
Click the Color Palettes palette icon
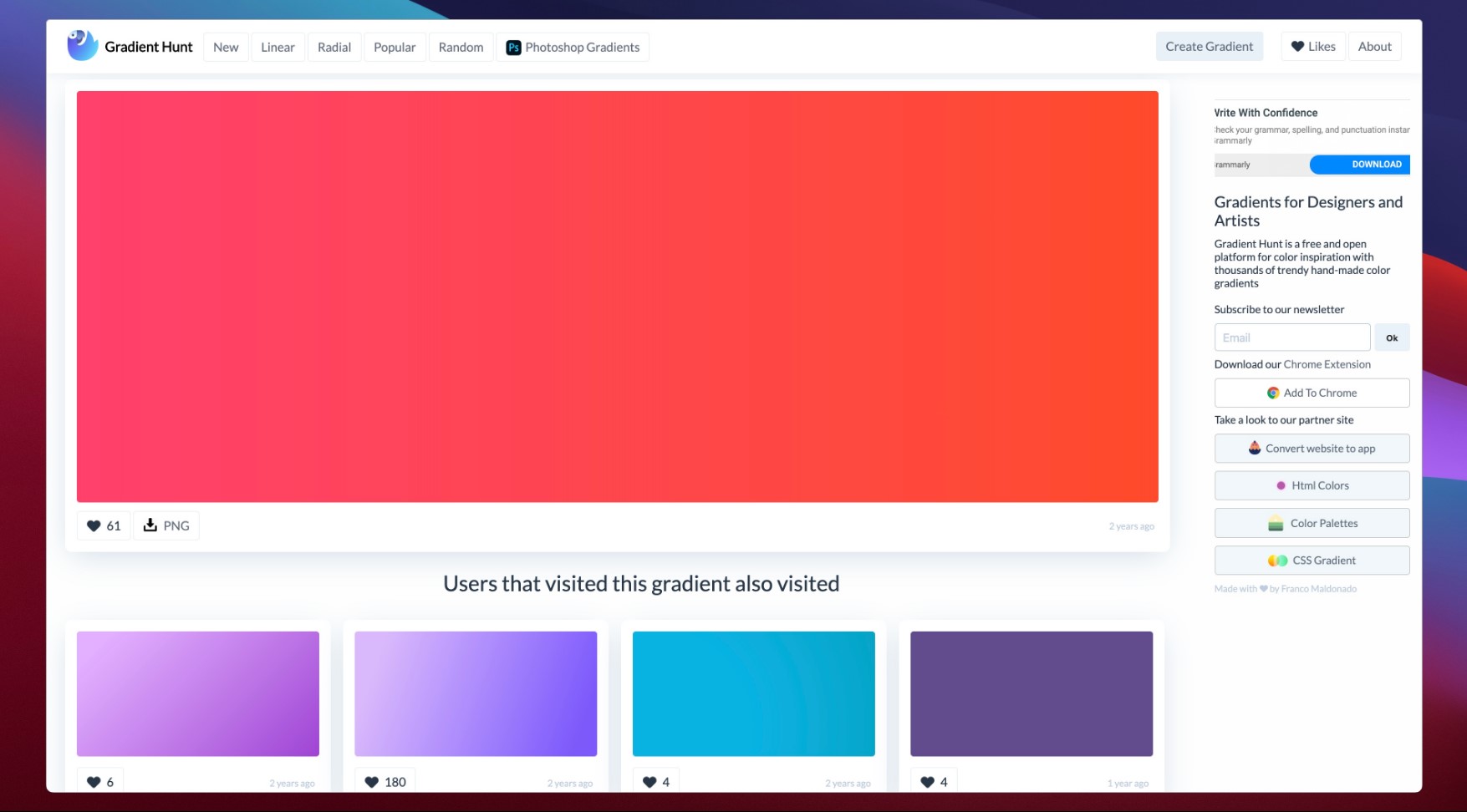tap(1274, 523)
